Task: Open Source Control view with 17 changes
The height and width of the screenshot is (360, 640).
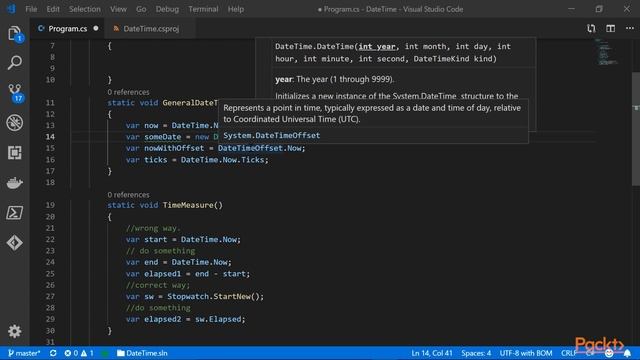Action: tap(15, 93)
